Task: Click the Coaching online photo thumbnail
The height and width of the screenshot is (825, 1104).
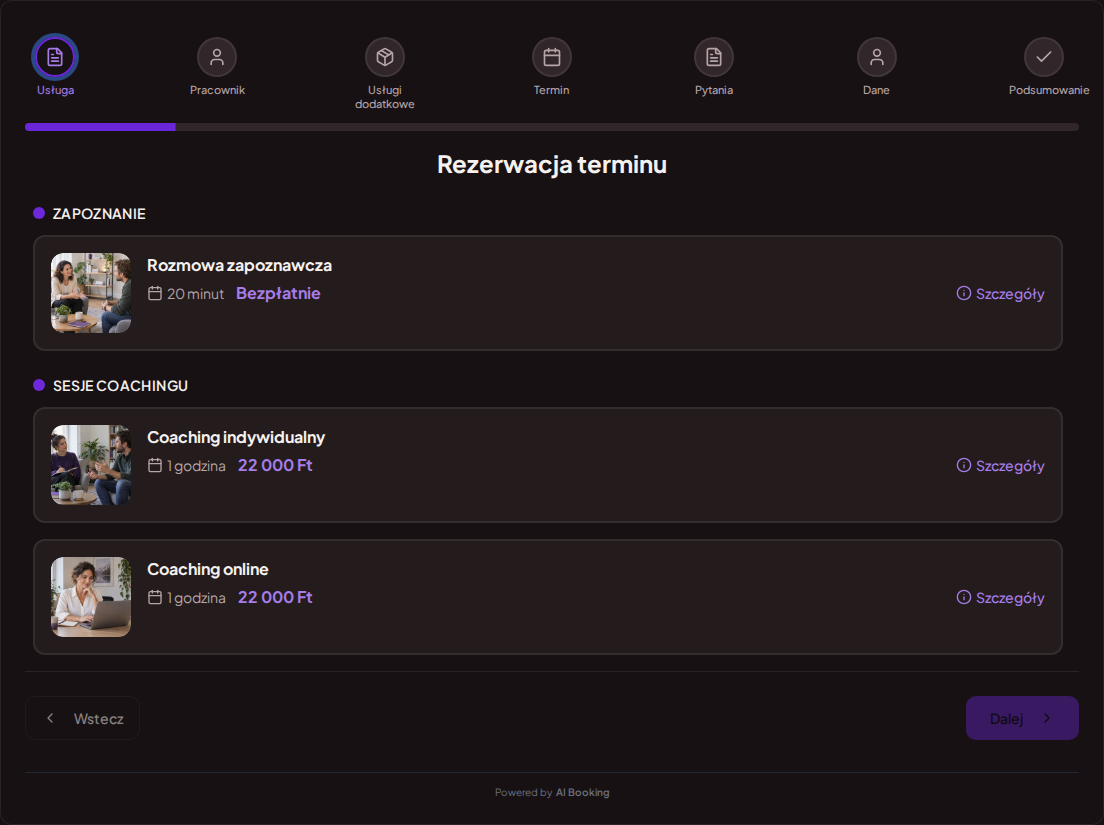Action: (x=91, y=597)
